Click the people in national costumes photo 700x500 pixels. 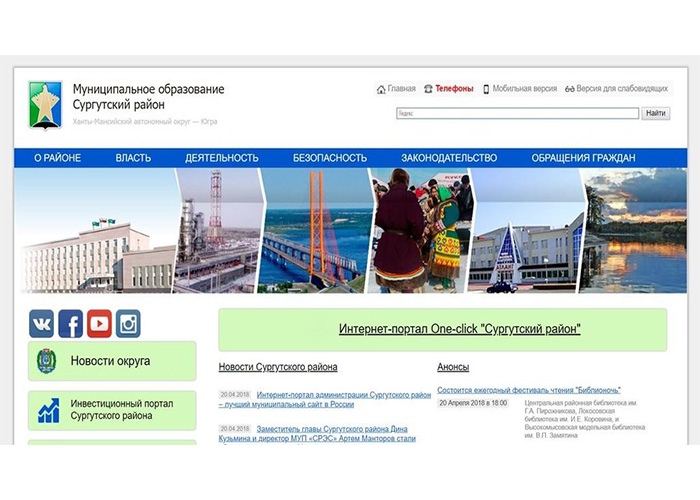(x=421, y=231)
